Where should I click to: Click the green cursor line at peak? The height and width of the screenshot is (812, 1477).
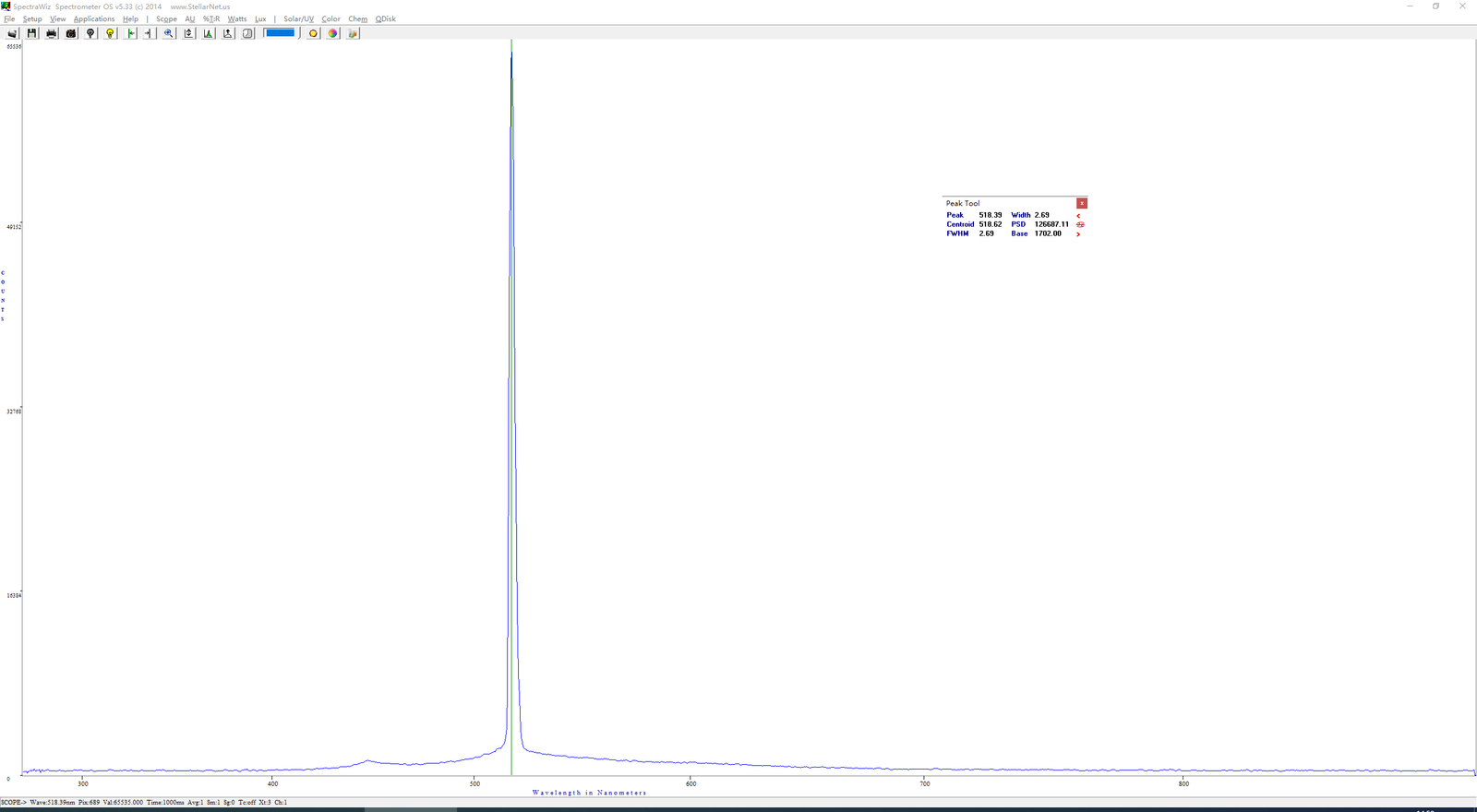point(511,406)
